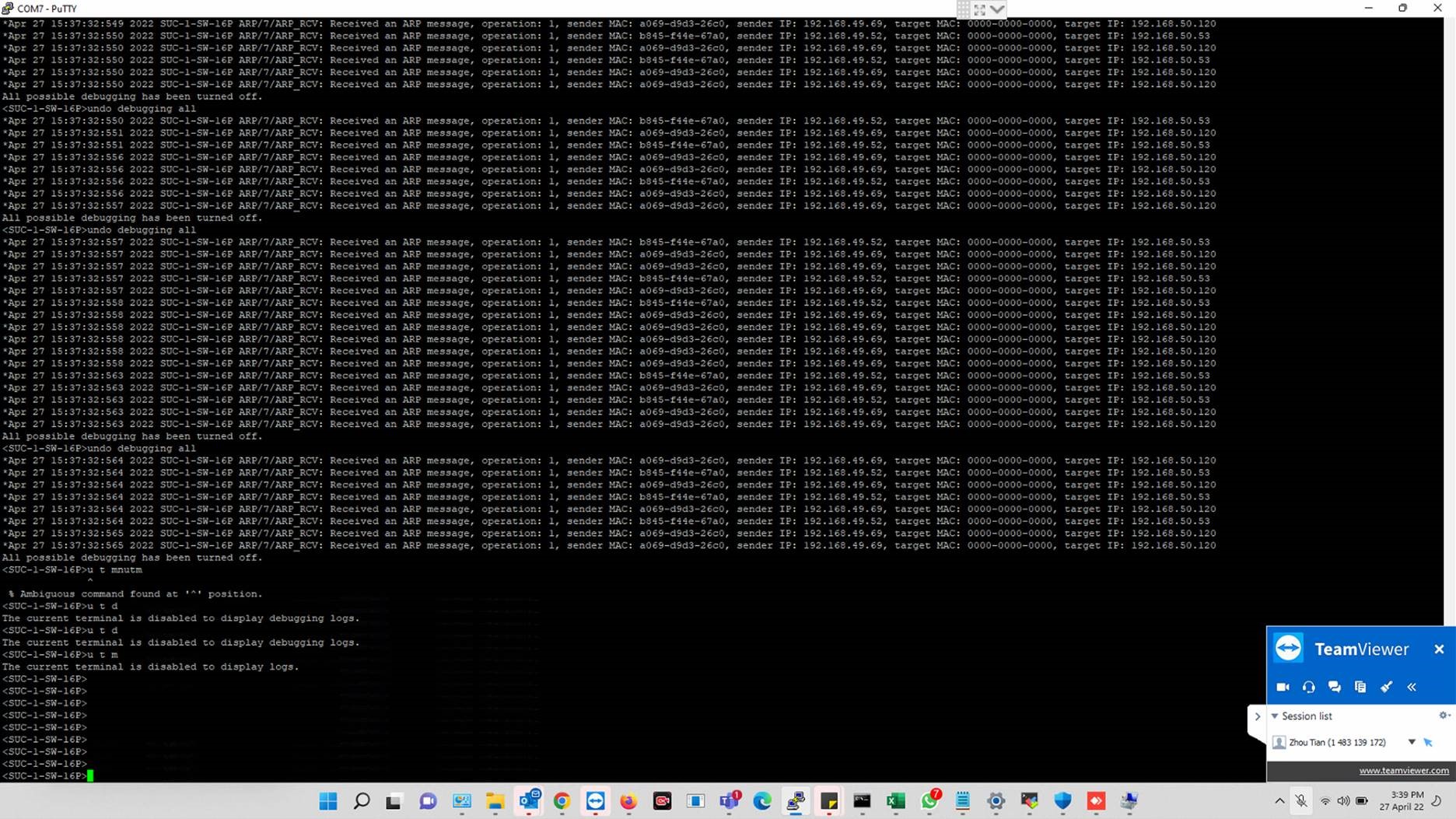Open Notepad from taskbar
1456x819 pixels.
click(x=963, y=801)
